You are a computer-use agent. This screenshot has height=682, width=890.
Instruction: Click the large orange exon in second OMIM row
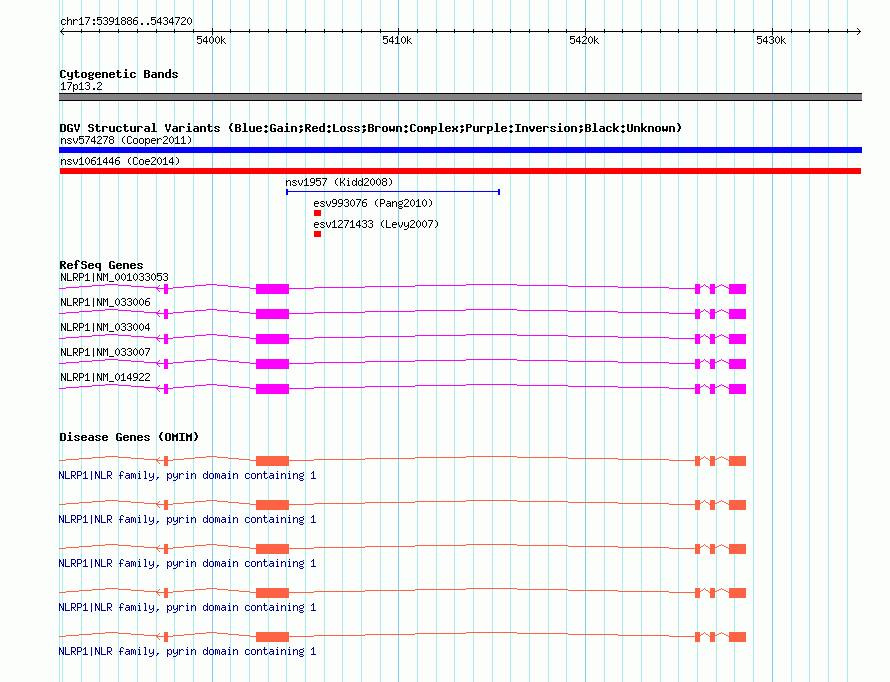(x=272, y=505)
